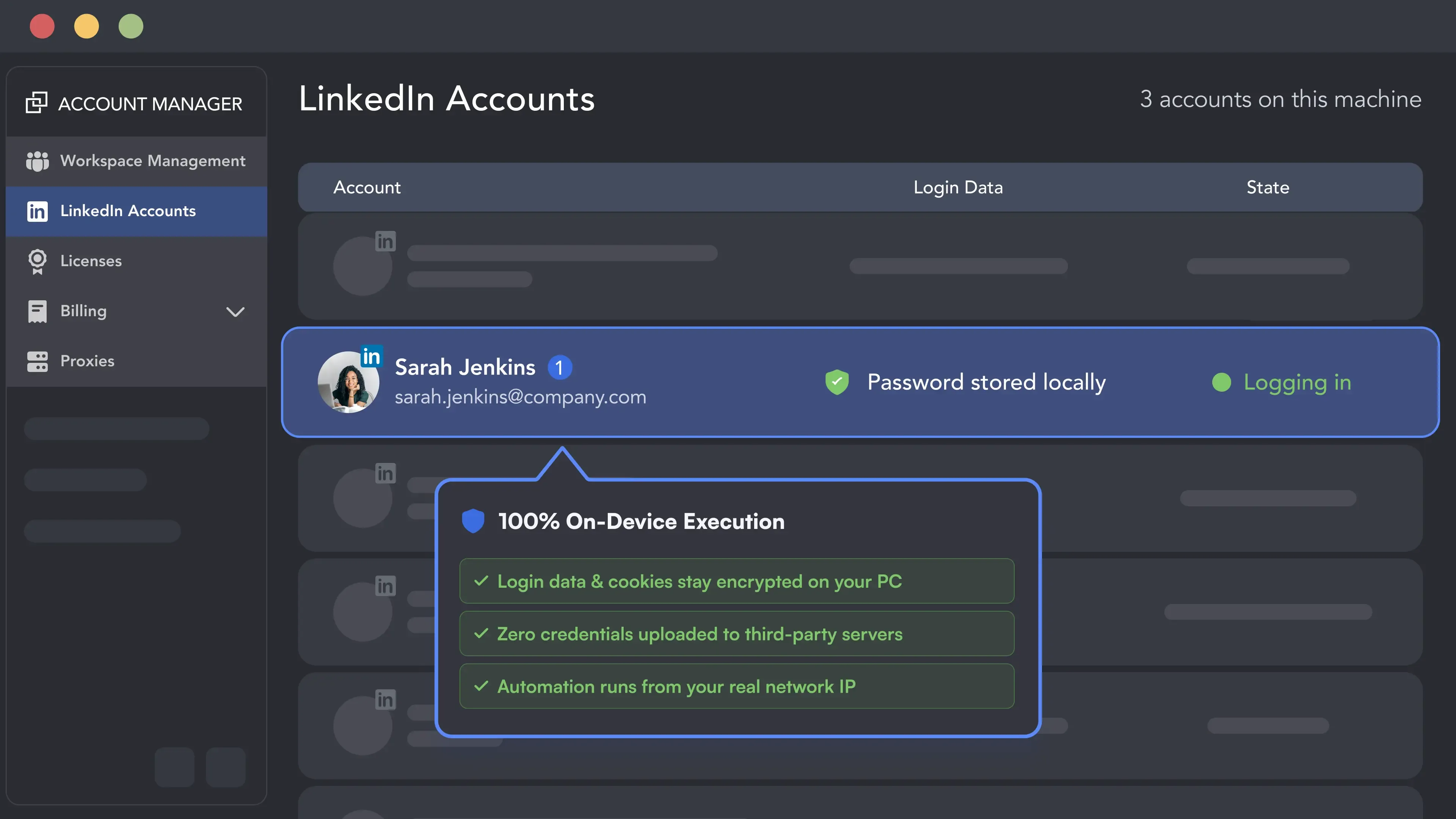Click the checkmark beside Login data & cookies

pyautogui.click(x=481, y=581)
